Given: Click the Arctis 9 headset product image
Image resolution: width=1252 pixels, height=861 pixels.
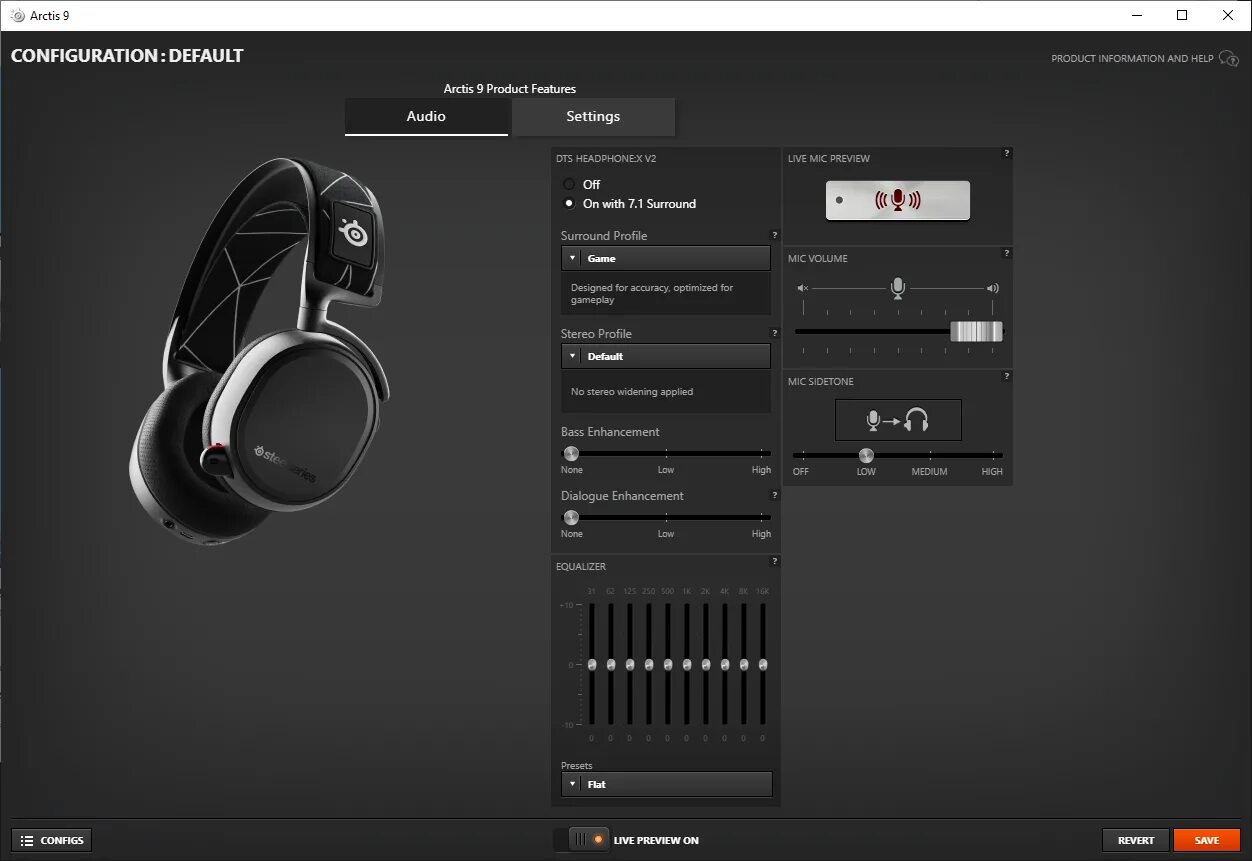Looking at the screenshot, I should coord(260,351).
